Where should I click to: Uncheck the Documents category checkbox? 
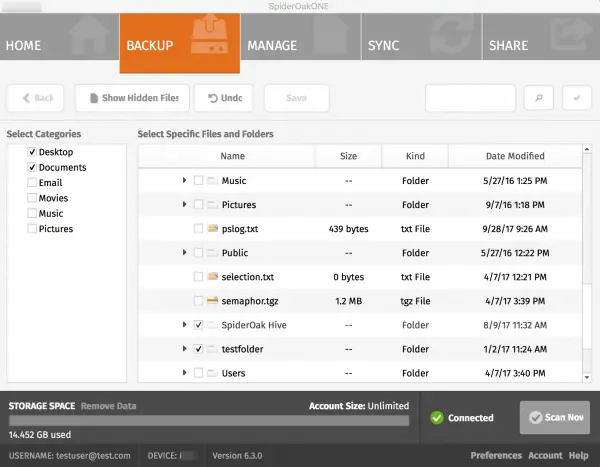pos(32,167)
